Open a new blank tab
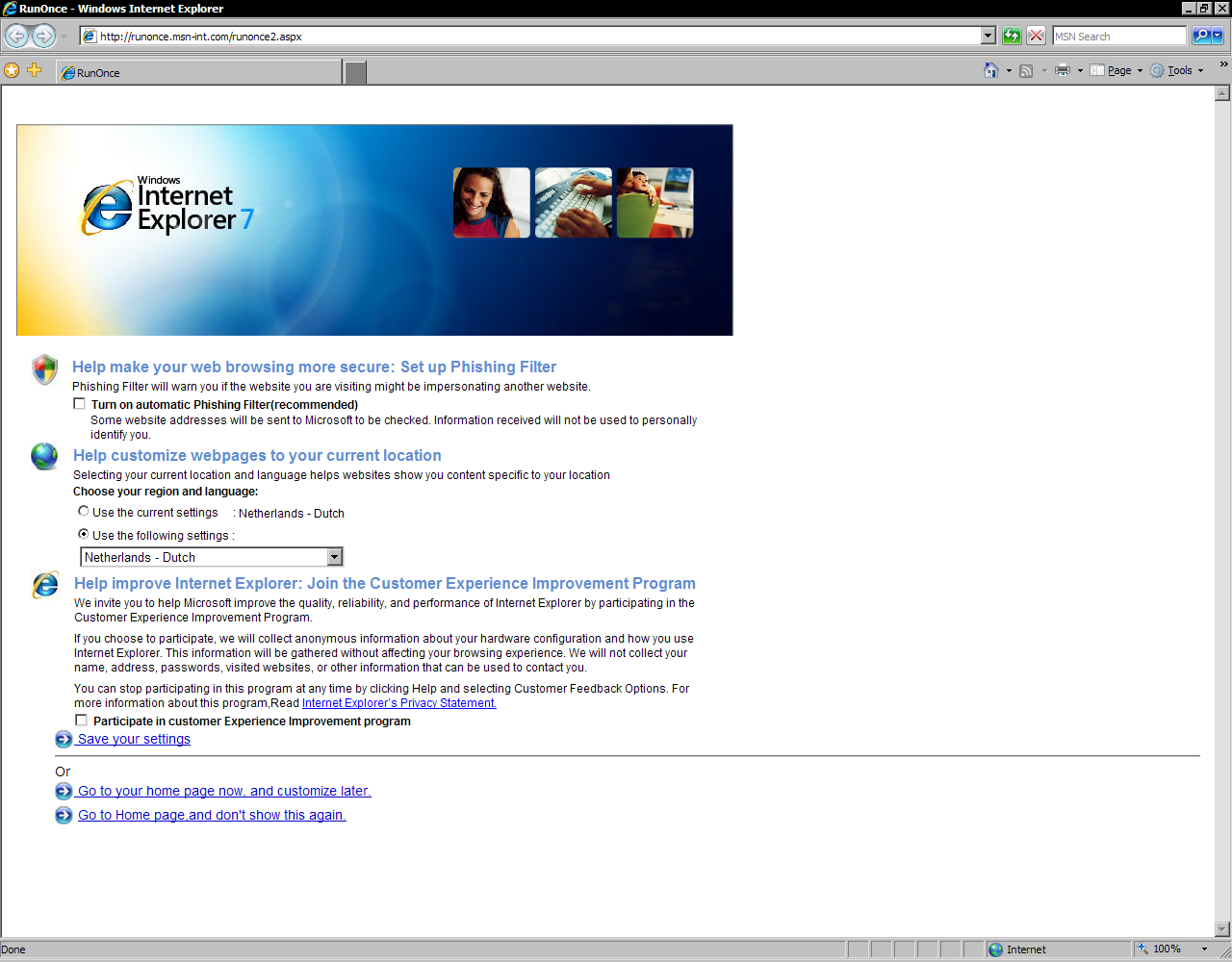1232x962 pixels. [x=355, y=72]
